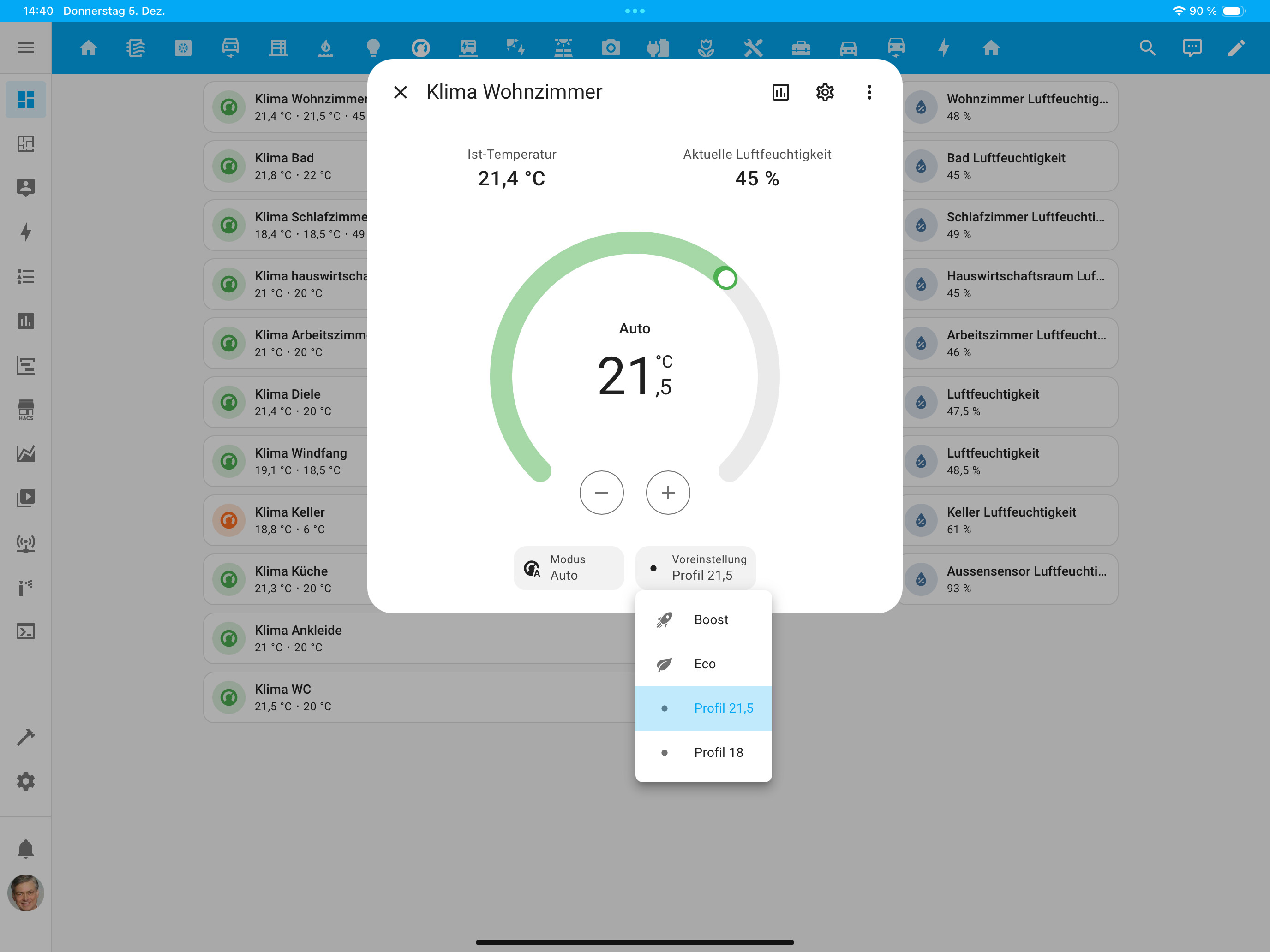Open the three-dot overflow menu in dialog
The image size is (1270, 952).
869,92
